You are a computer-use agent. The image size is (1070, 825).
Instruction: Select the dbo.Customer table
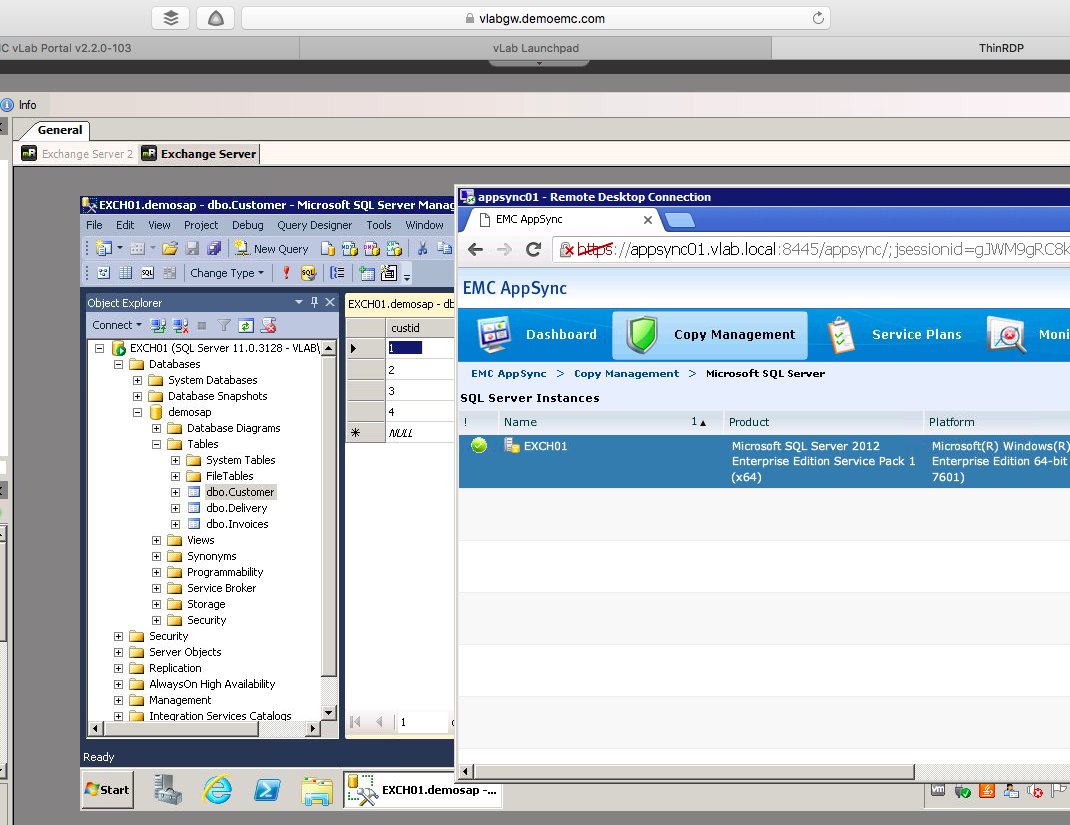[240, 492]
